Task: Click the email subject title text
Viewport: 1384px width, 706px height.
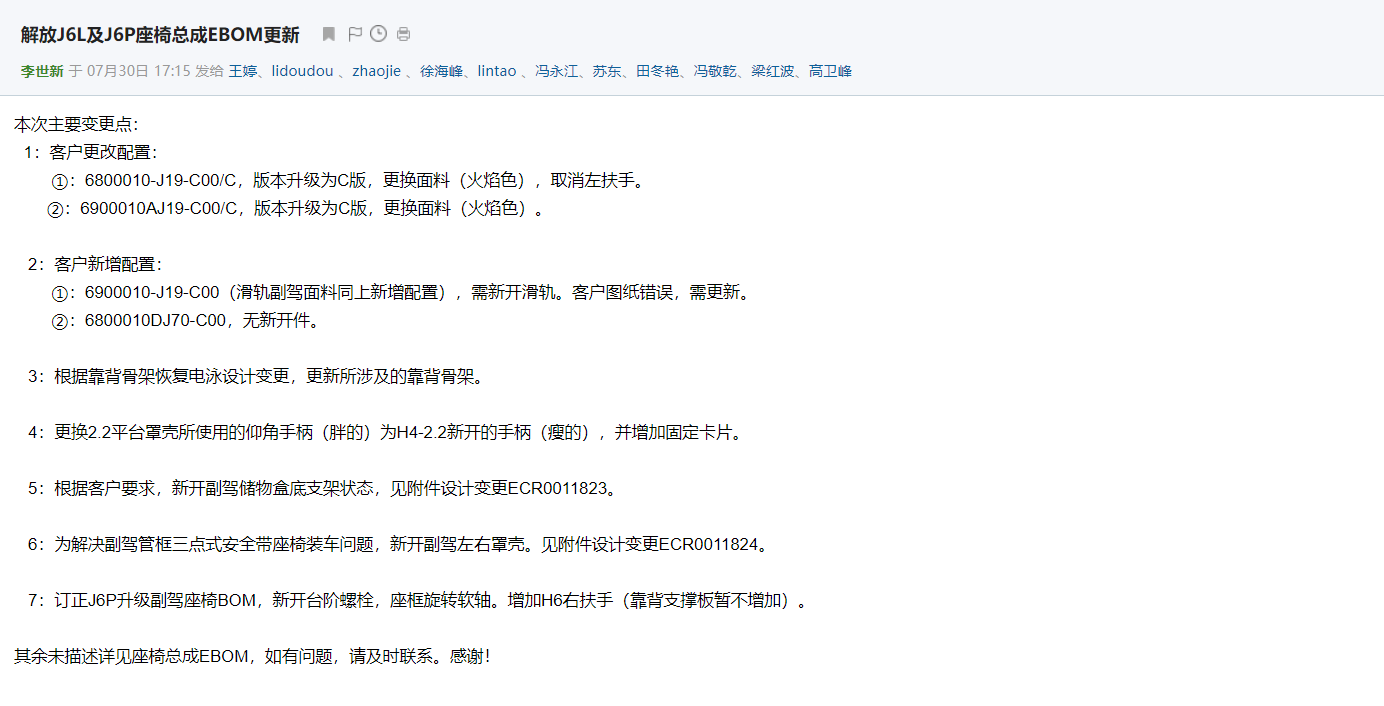Action: (160, 35)
